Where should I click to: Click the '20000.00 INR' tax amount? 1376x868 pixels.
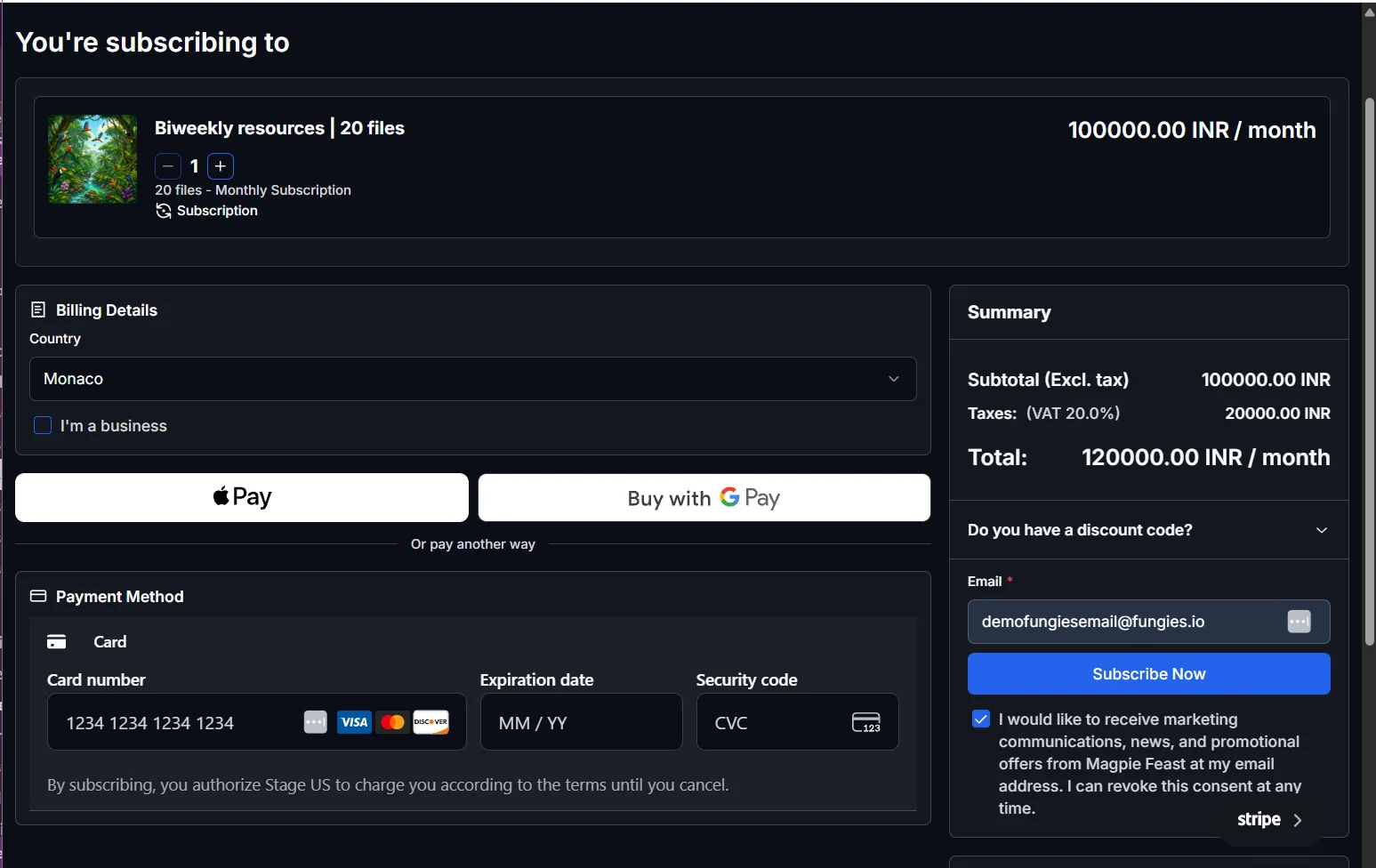(x=1278, y=414)
